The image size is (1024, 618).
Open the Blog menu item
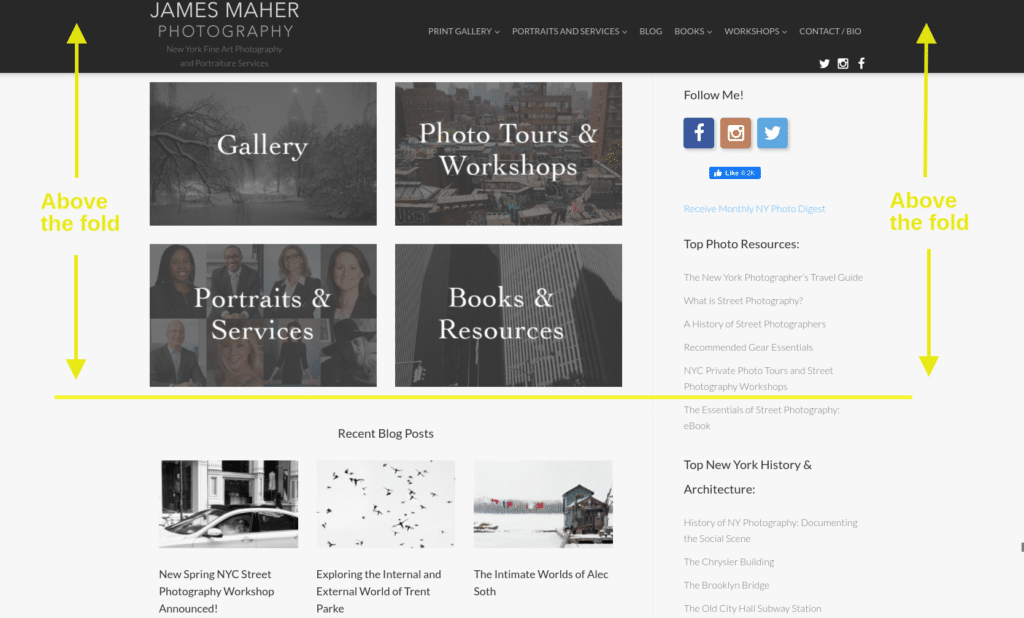coord(650,31)
